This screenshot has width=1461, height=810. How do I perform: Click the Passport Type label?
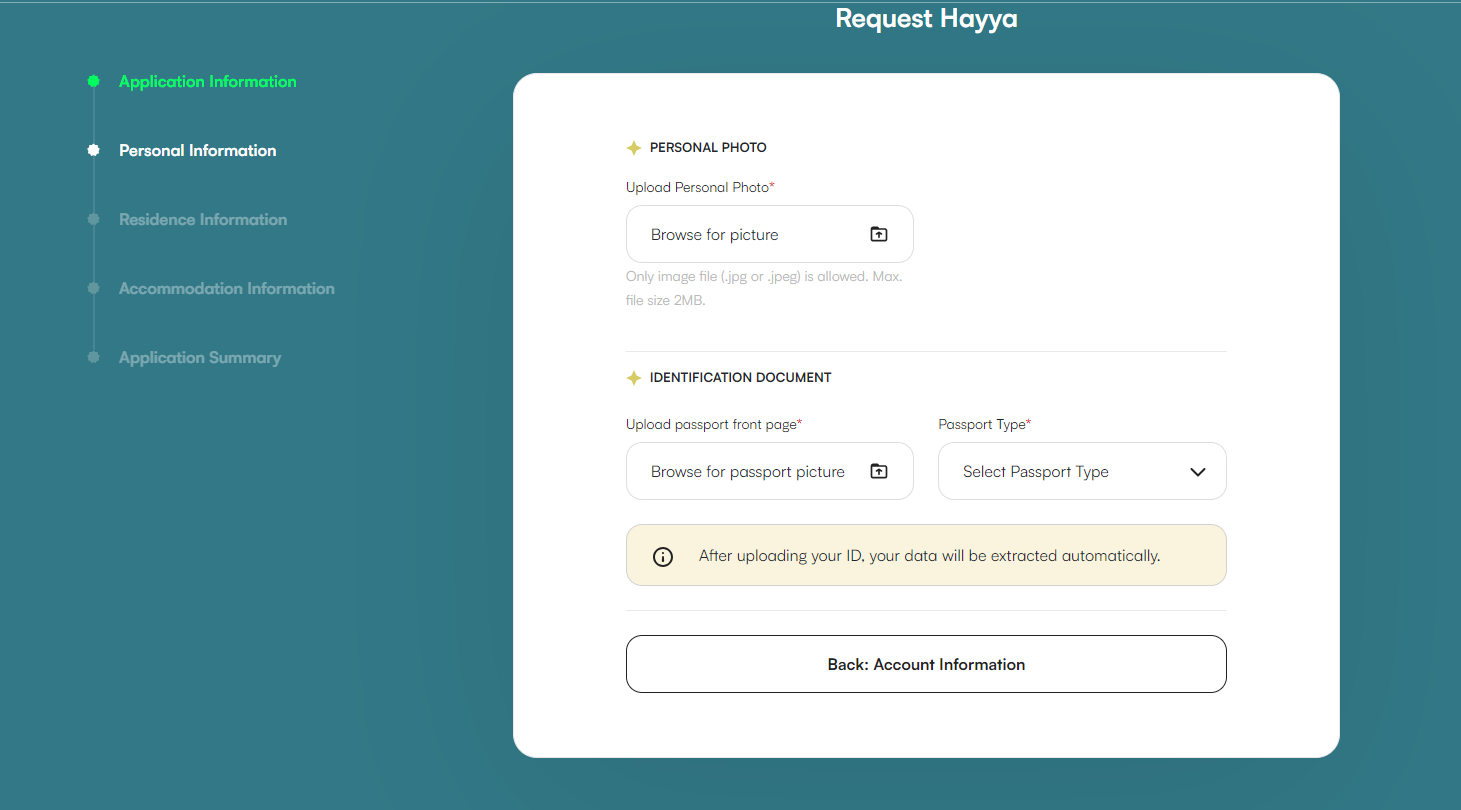(985, 425)
